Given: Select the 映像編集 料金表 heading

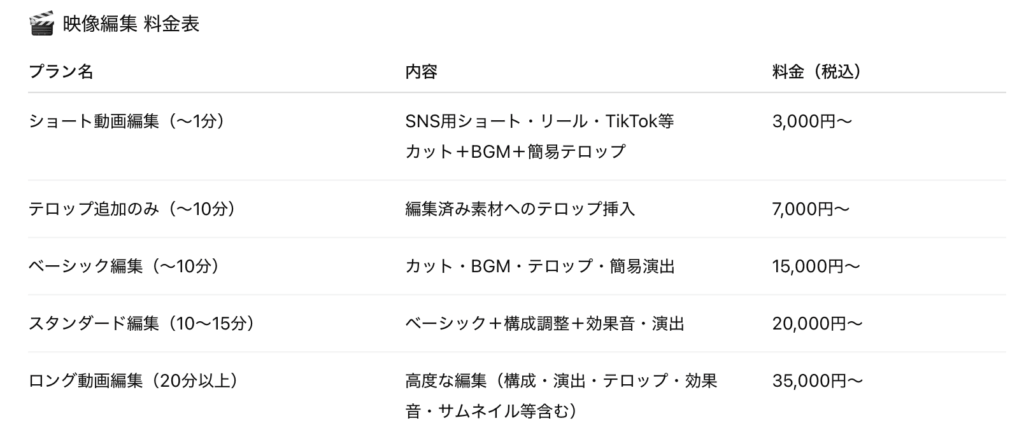Looking at the screenshot, I should click(131, 24).
